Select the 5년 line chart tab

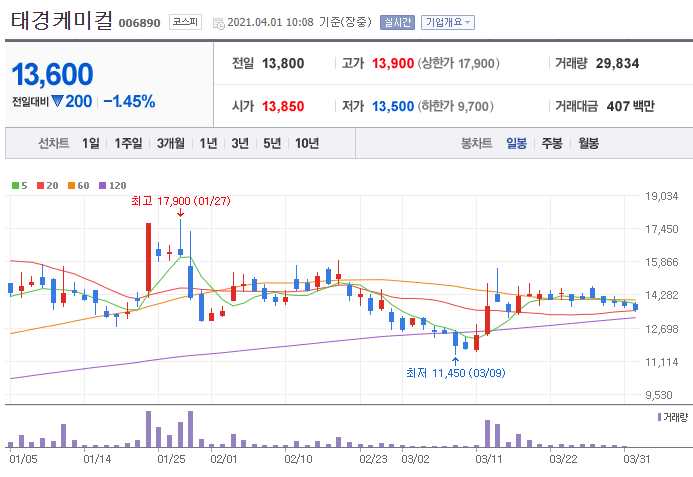coord(272,143)
